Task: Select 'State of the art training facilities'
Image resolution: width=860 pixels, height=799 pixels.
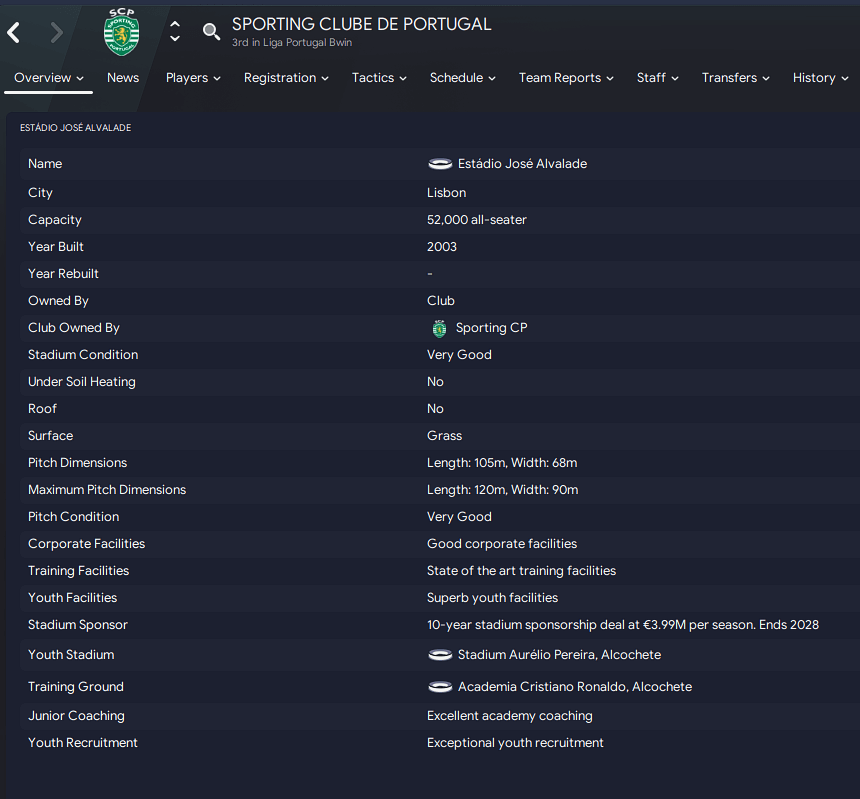Action: [x=521, y=571]
